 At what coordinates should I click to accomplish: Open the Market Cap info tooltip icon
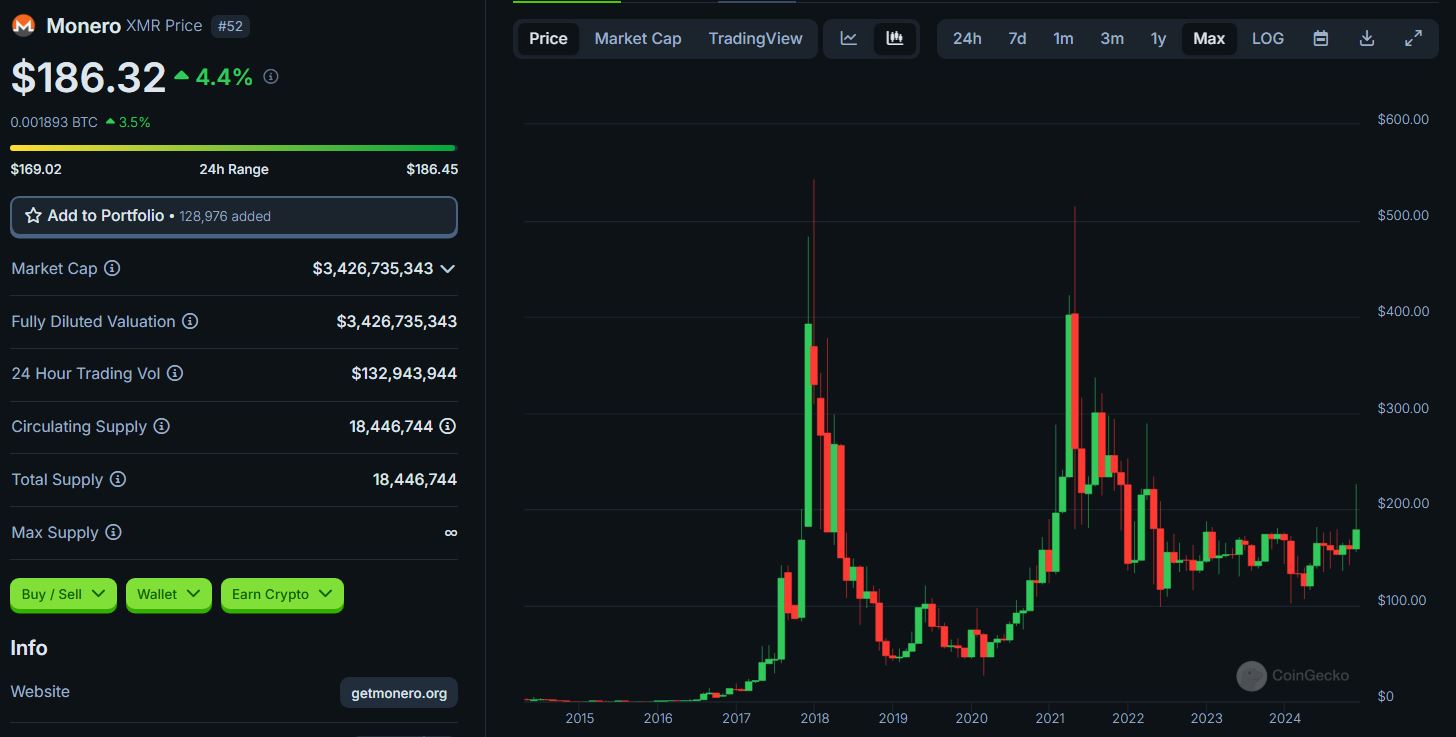112,268
